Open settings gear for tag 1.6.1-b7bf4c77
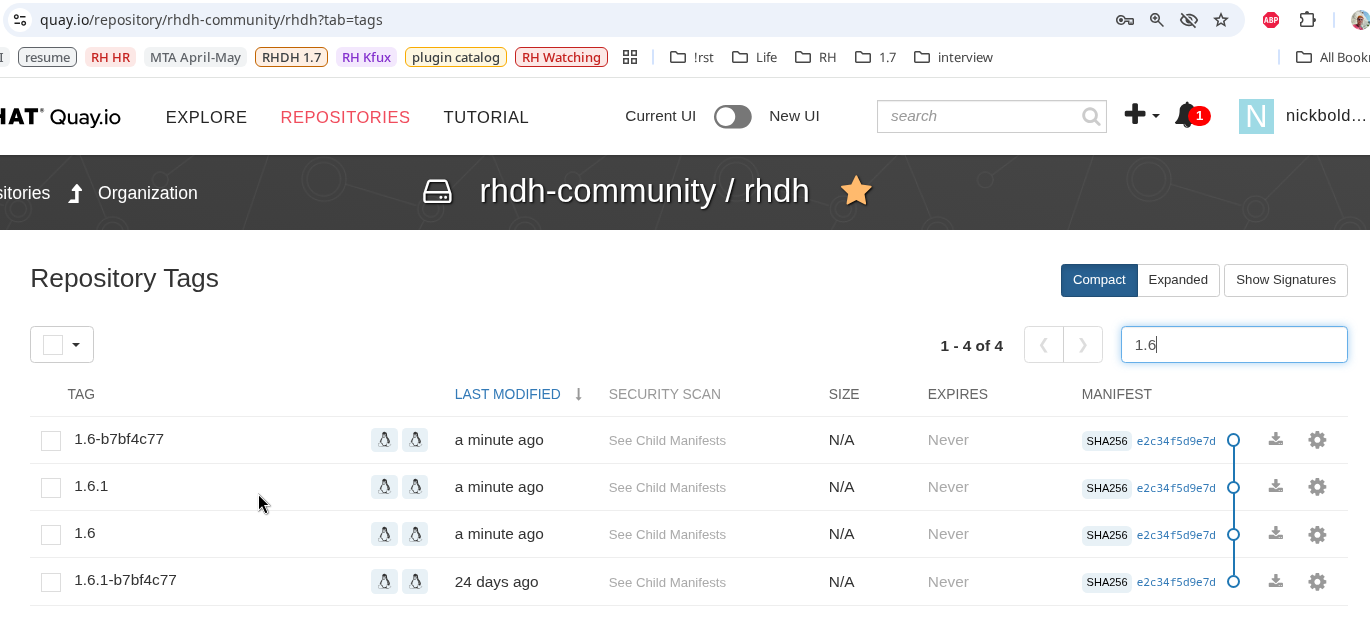Screen dimensions: 1370x618 [1317, 581]
